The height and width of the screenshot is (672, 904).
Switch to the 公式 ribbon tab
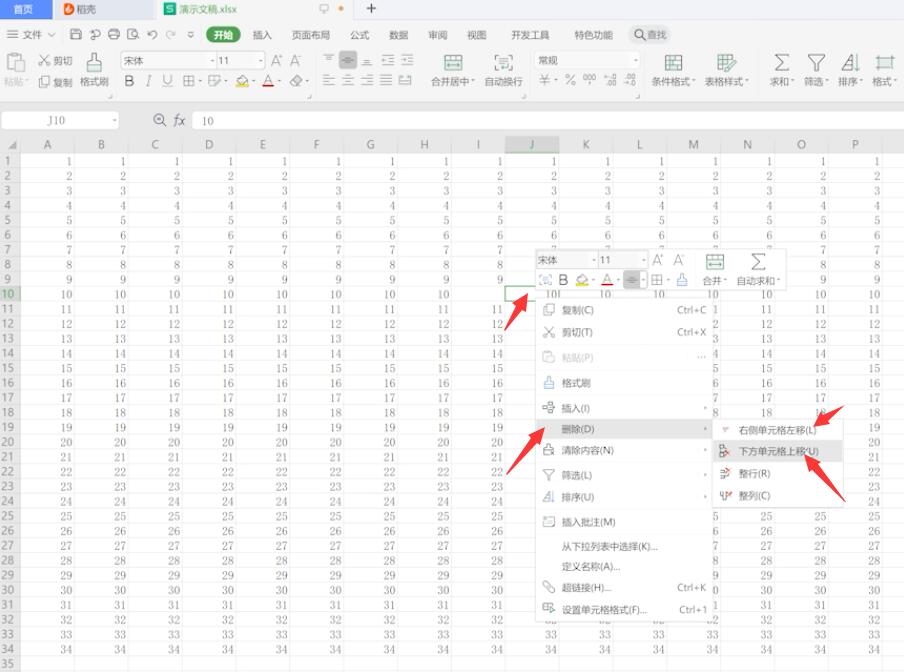pos(359,35)
